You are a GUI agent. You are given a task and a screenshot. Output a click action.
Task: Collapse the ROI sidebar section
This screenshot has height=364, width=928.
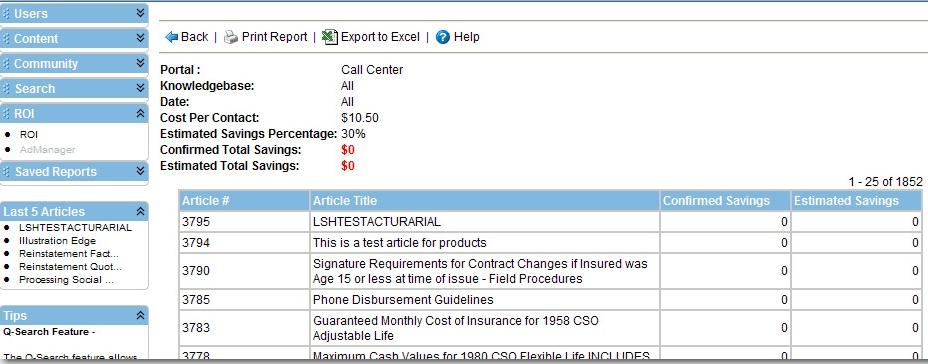(140, 113)
